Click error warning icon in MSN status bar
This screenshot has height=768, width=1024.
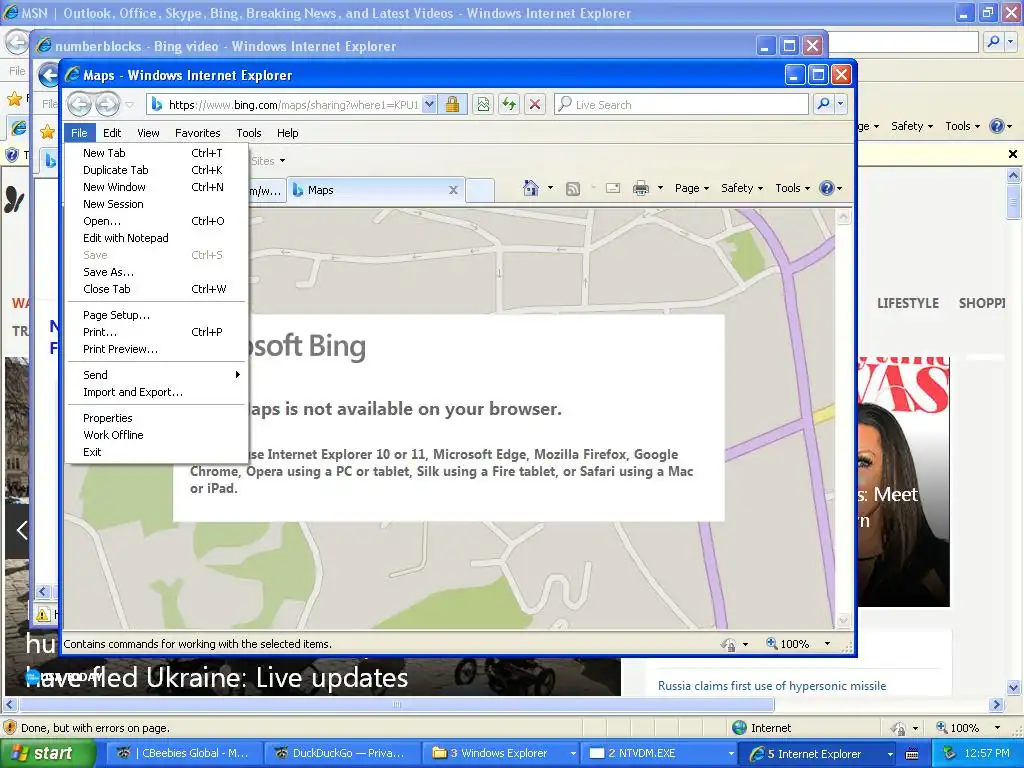pos(10,728)
